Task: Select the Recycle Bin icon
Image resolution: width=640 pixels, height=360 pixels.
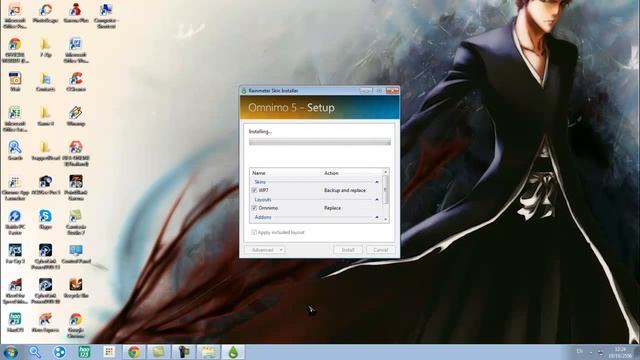Action: point(76,288)
